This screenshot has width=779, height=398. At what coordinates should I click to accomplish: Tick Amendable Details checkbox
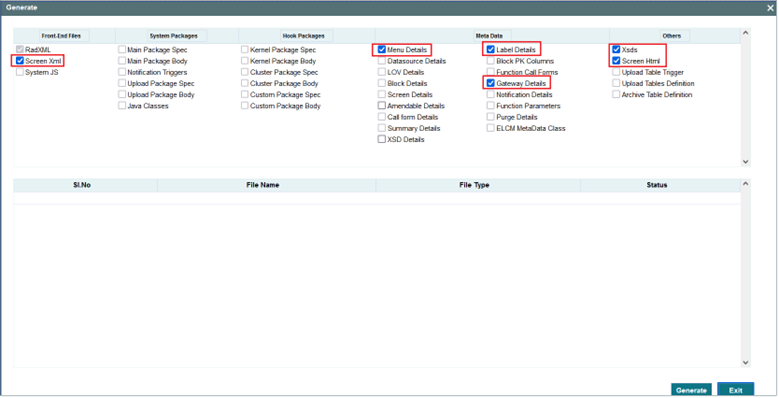(382, 106)
